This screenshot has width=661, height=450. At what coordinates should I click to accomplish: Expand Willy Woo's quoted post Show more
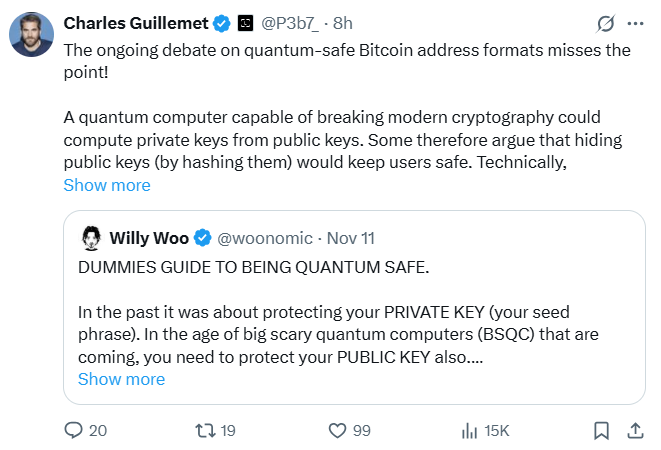click(x=121, y=379)
